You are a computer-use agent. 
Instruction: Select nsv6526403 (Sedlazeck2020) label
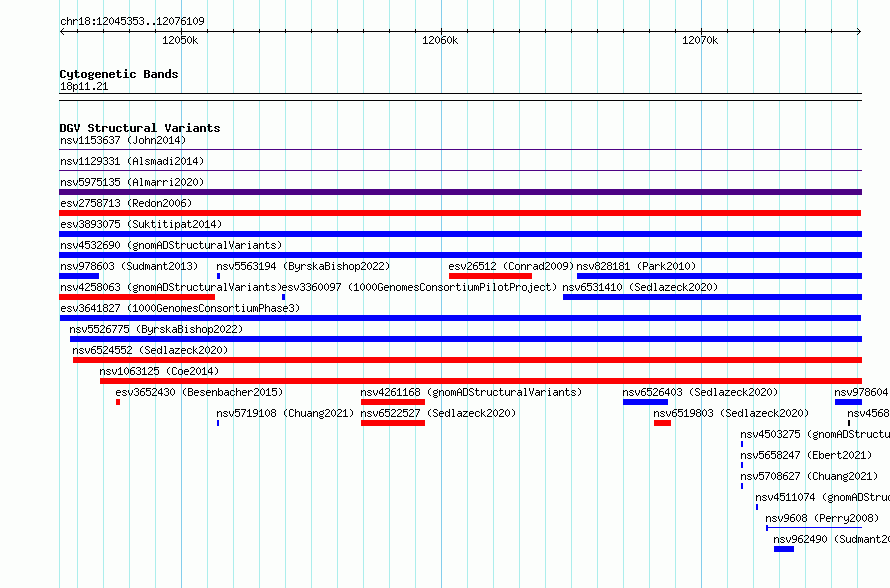pyautogui.click(x=700, y=392)
